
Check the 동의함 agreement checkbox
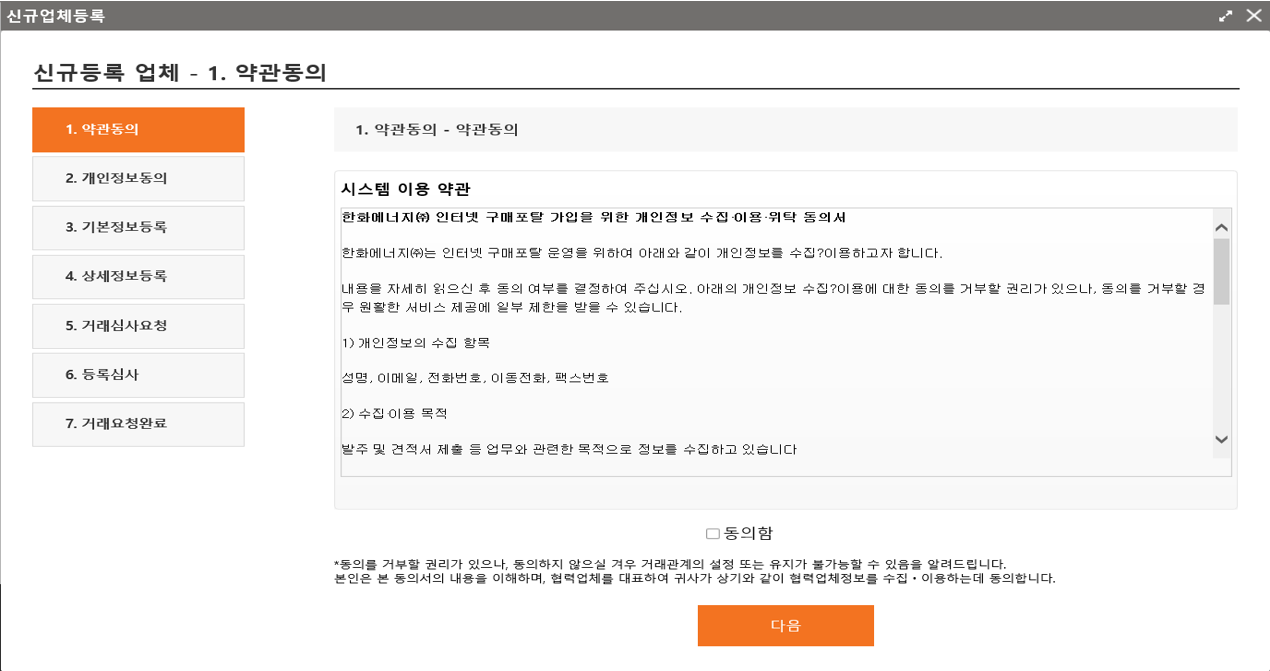pyautogui.click(x=713, y=534)
